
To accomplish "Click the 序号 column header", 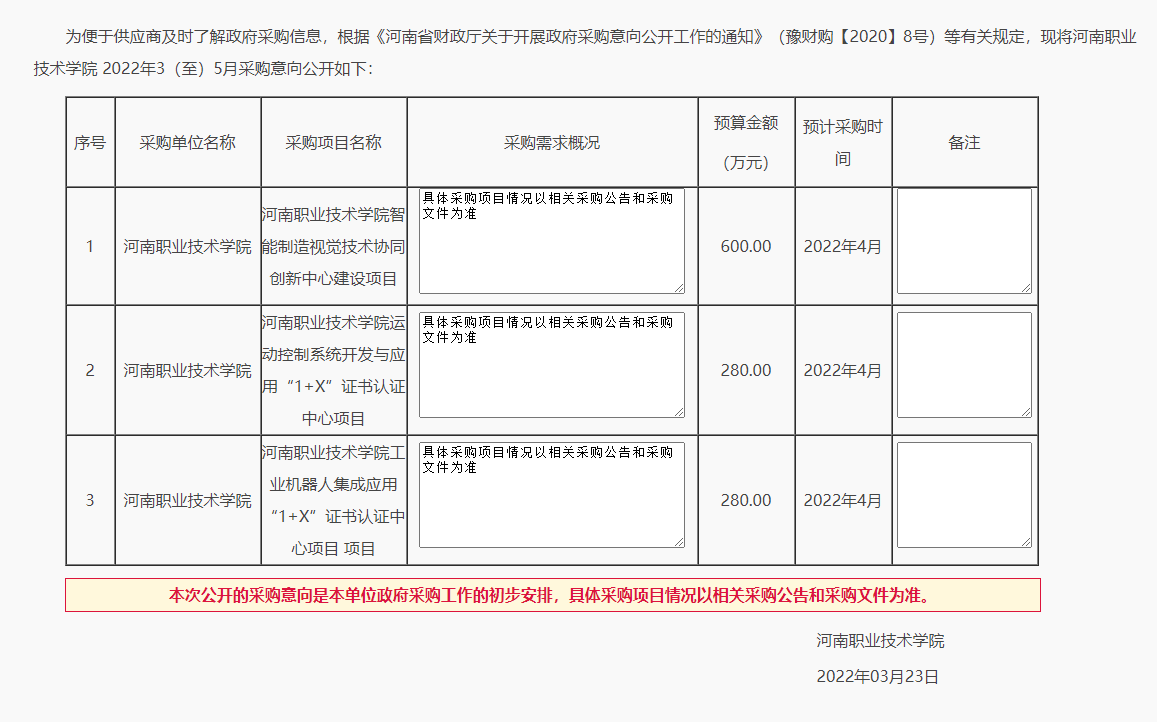I will (x=90, y=142).
